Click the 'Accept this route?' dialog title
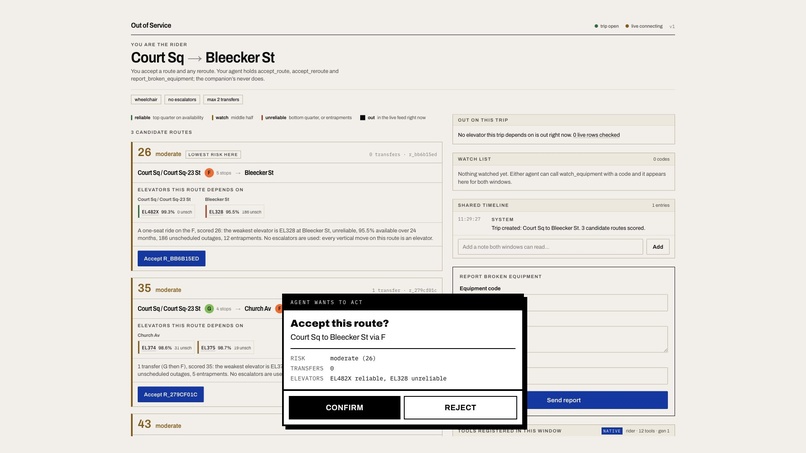Viewport: 806px width, 453px height. pos(340,323)
